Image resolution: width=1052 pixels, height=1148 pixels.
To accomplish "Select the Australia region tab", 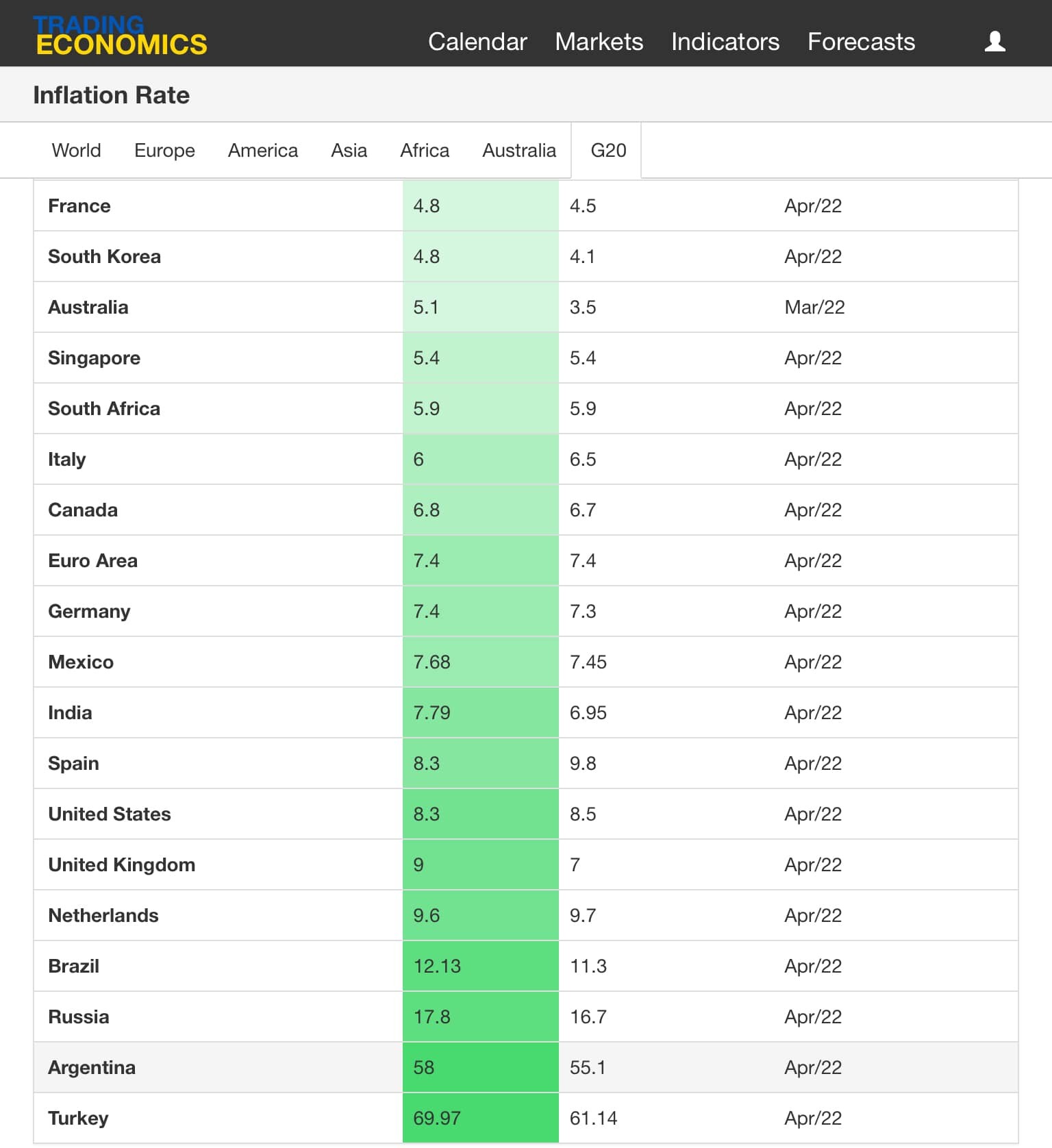I will tap(518, 150).
